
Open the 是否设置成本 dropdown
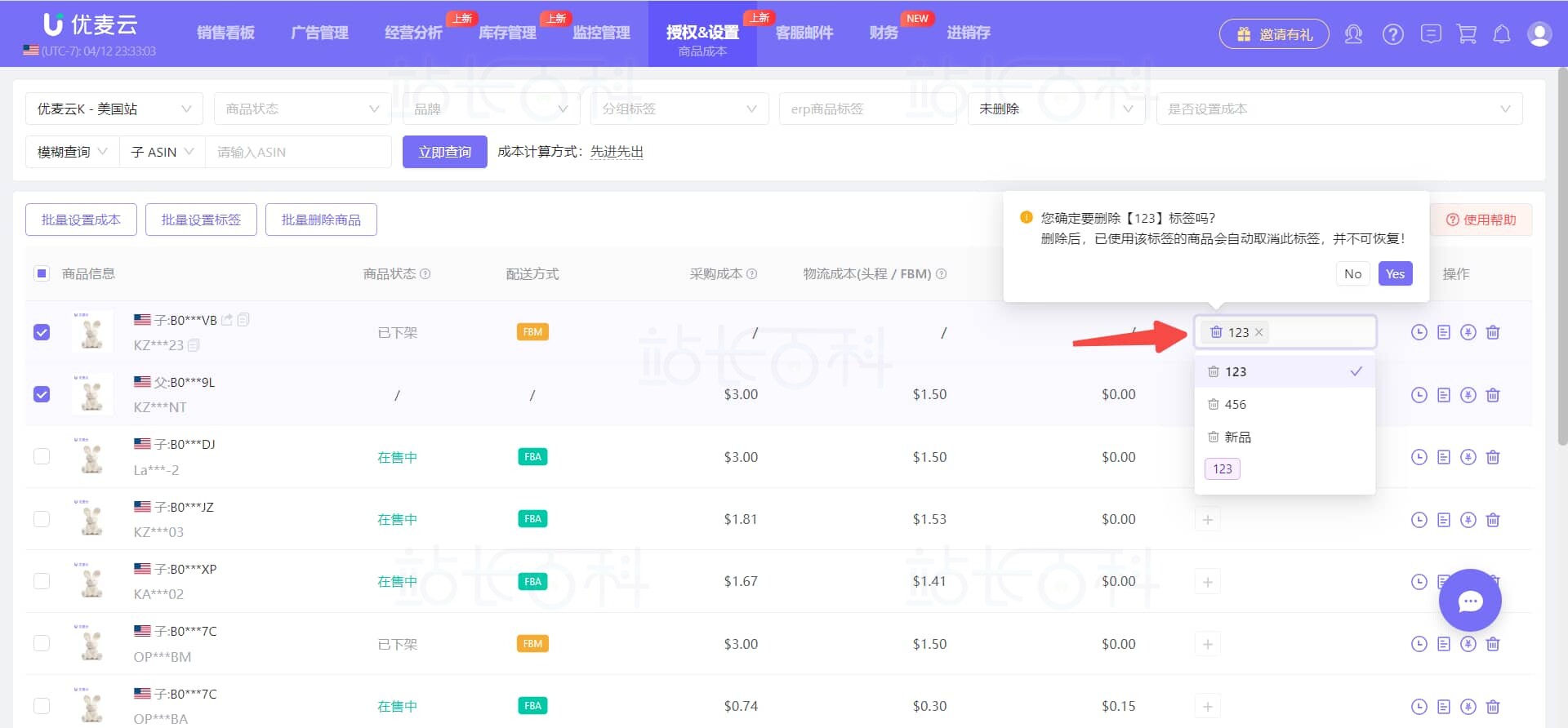coord(1339,109)
